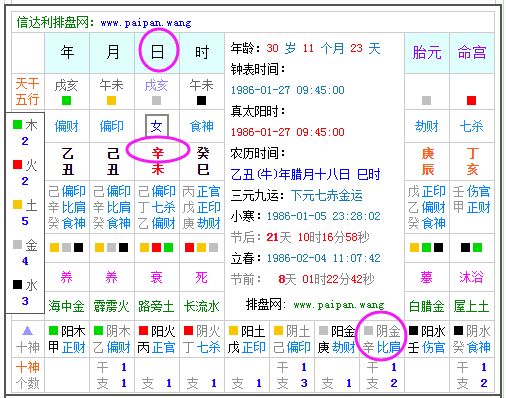Click the purple triangle above 十神

tap(27, 331)
